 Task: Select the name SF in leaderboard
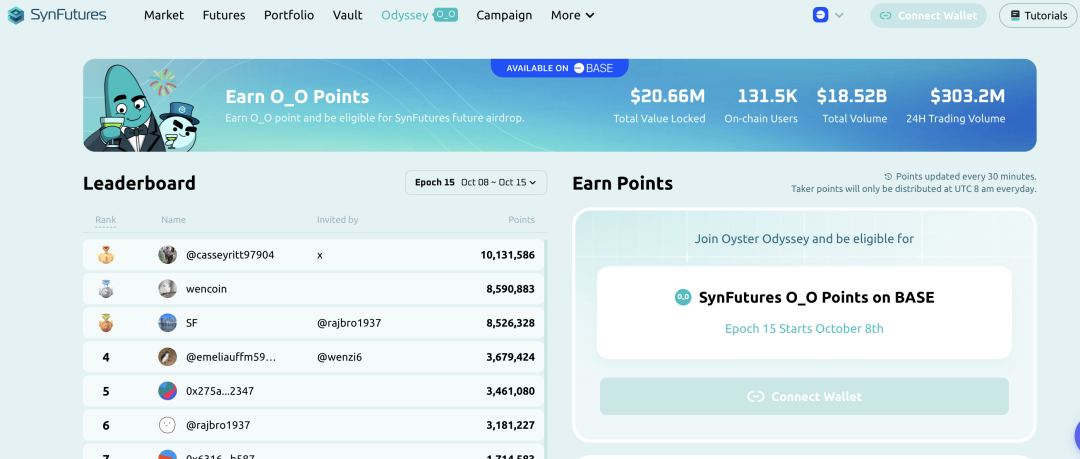point(192,323)
